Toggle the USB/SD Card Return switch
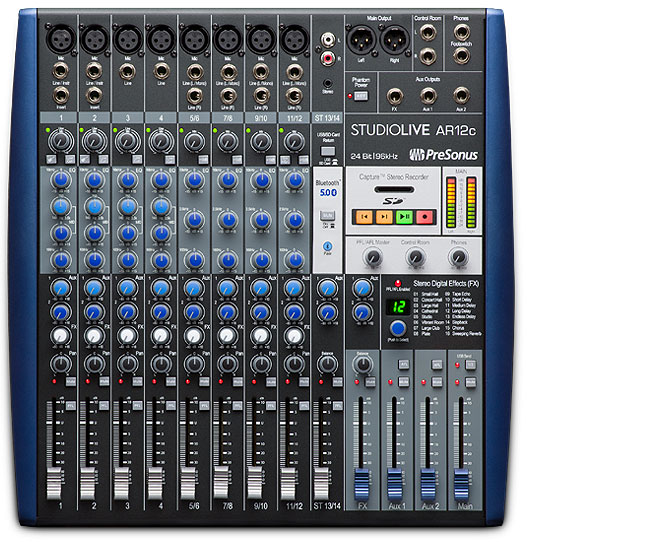 (x=327, y=150)
